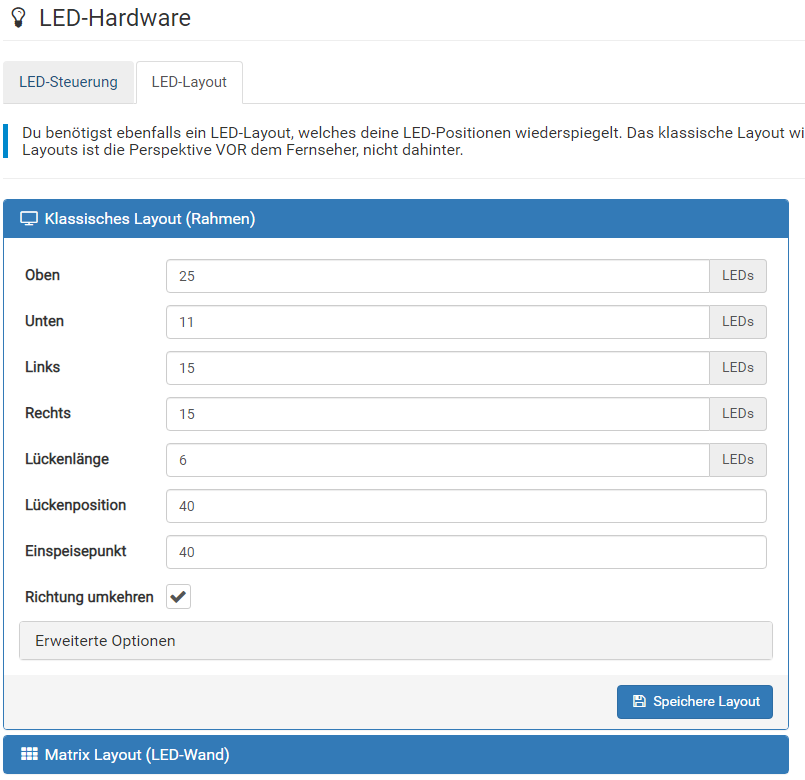Click the monitor icon in Klassisches Layout header
This screenshot has height=780, width=805.
pos(29,219)
